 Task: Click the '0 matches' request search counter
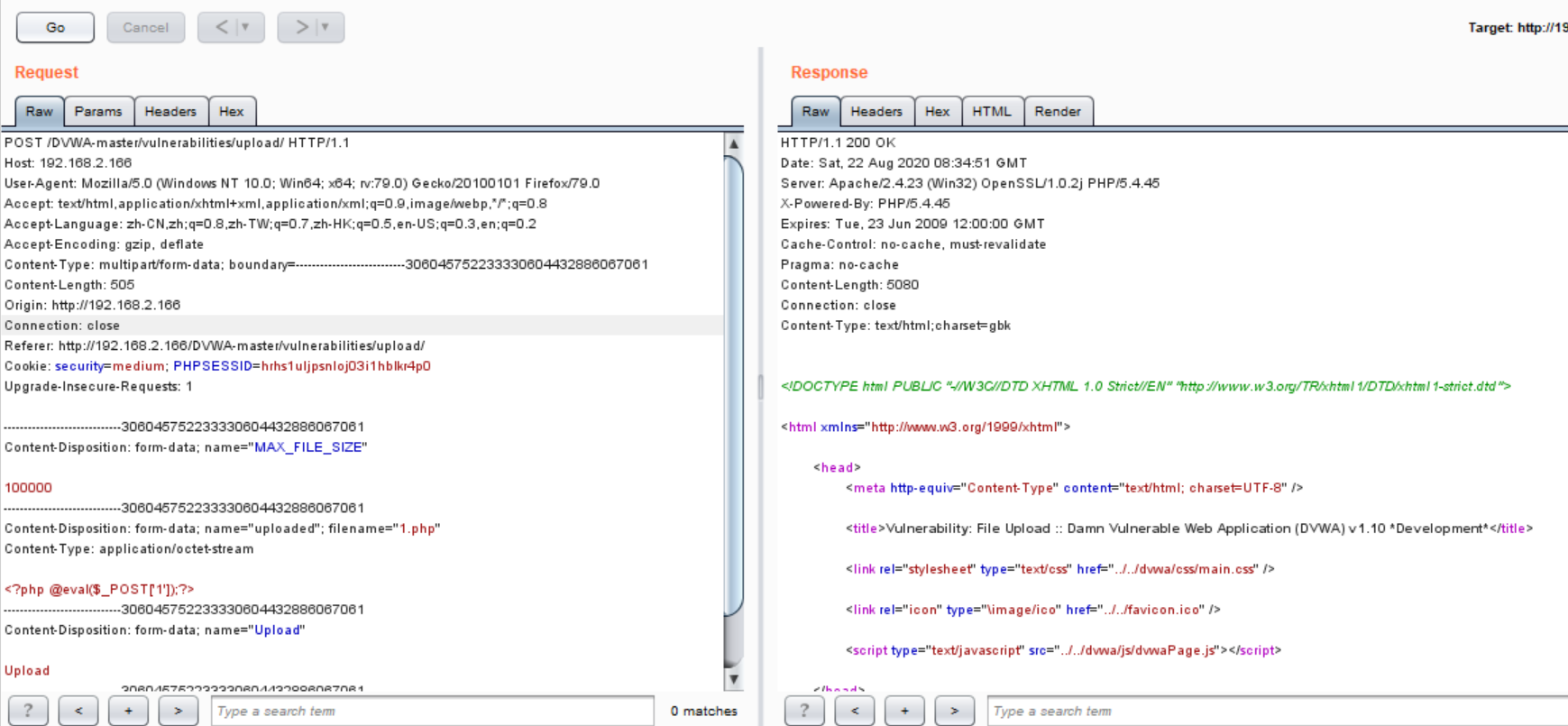pos(703,711)
